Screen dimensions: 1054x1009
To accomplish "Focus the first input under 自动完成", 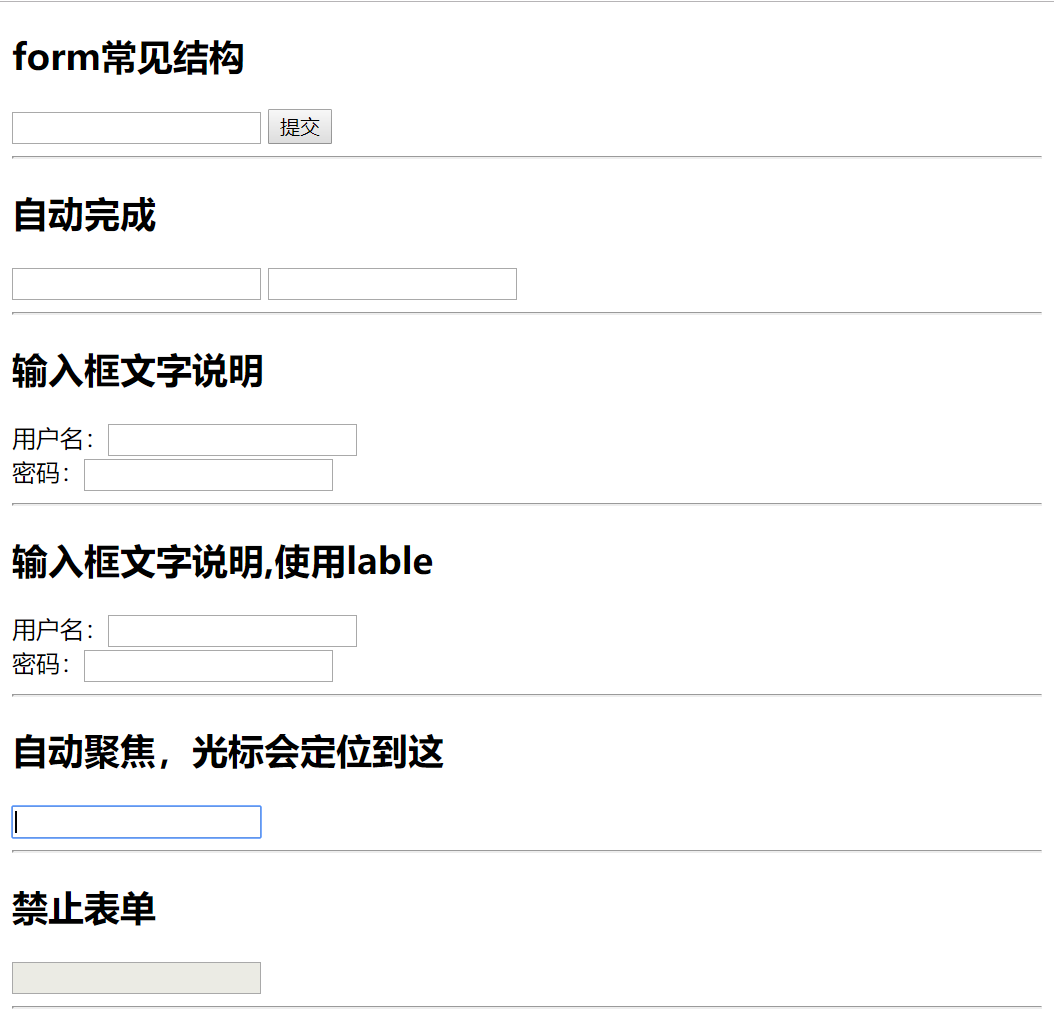I will pos(136,284).
